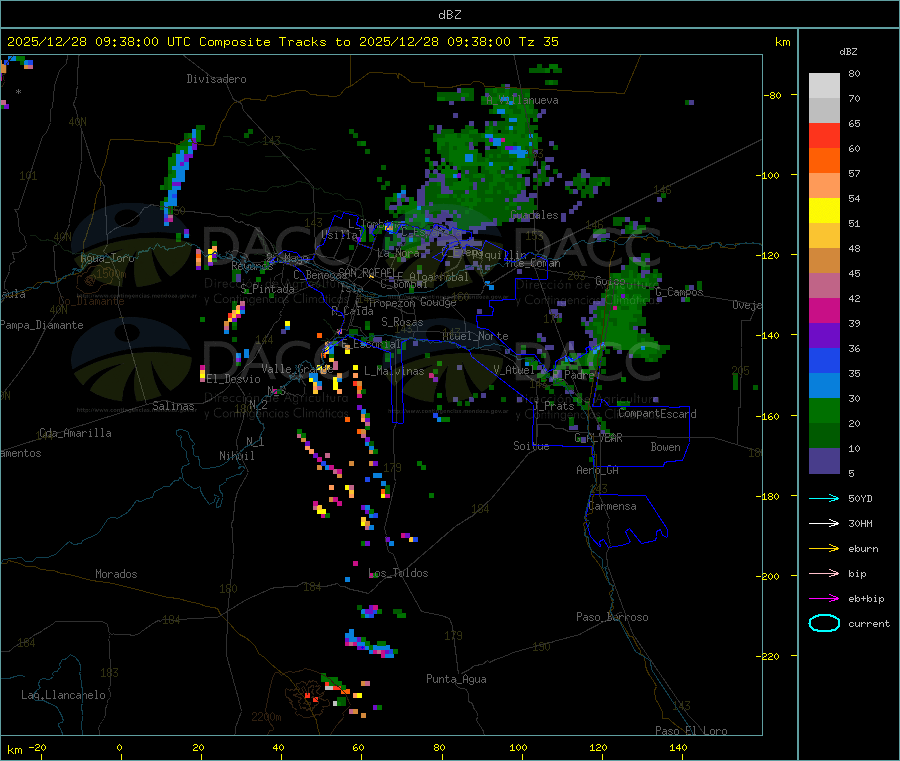Pick the green swatch between 30 and 20
This screenshot has height=761, width=900.
(x=824, y=410)
